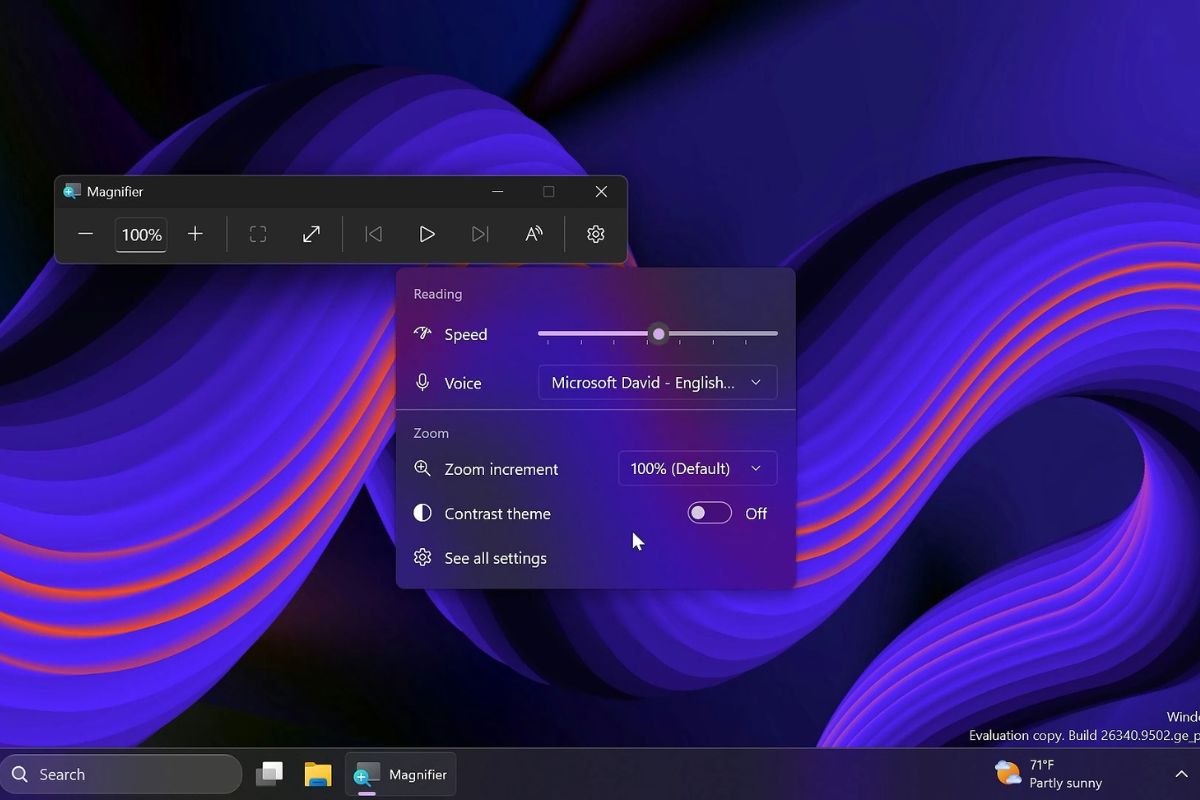The width and height of the screenshot is (1200, 800).
Task: Go to previous sentence in Magnifier reading
Action: point(373,234)
